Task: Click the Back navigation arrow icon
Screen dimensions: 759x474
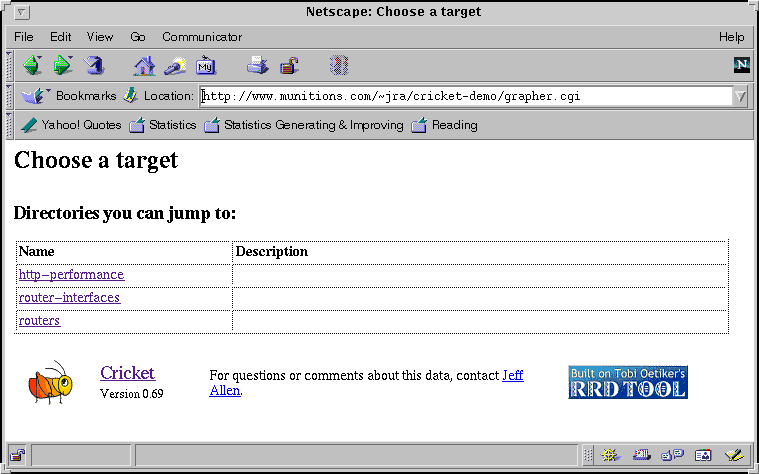Action: click(32, 66)
